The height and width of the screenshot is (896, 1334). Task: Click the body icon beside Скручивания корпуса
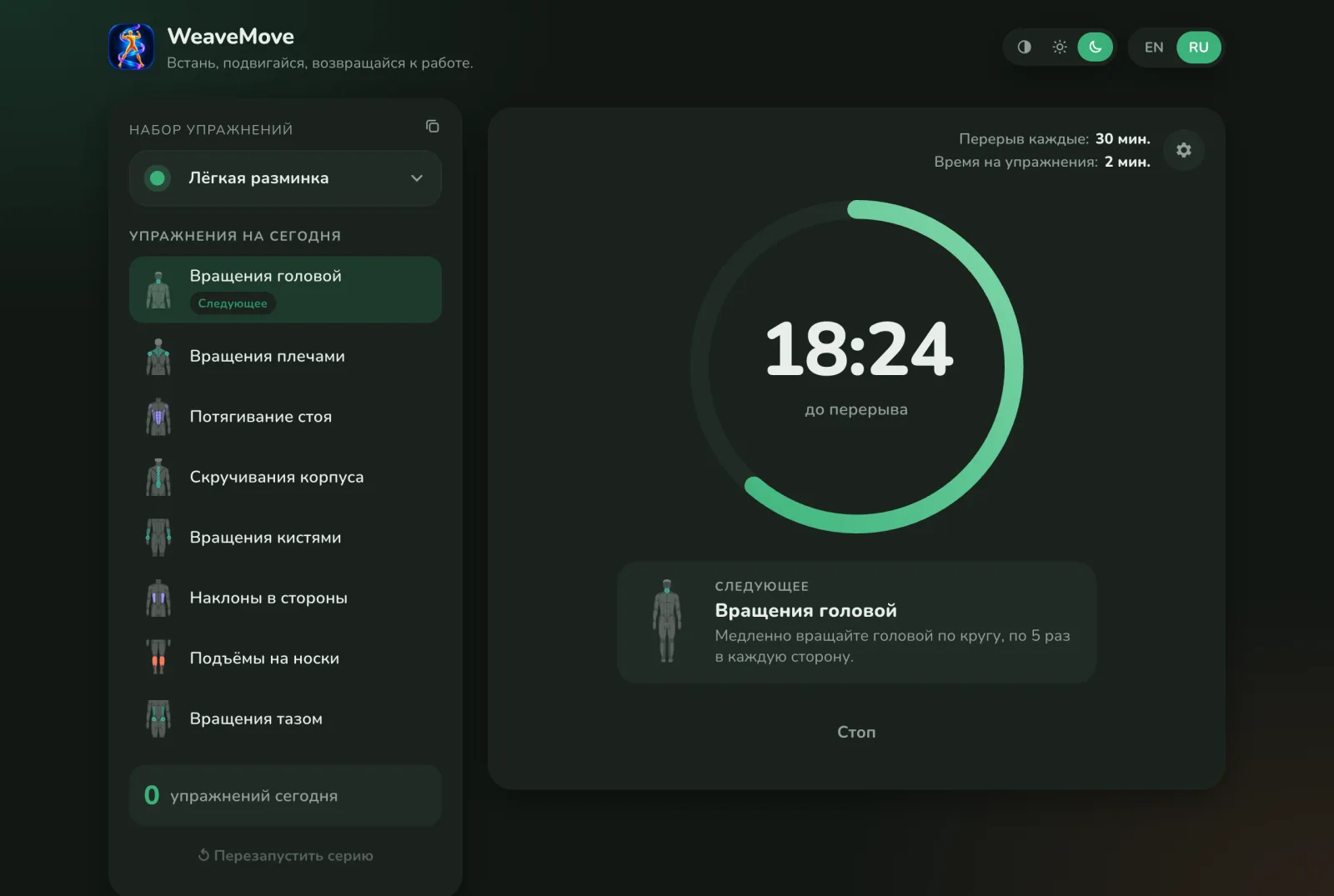(x=158, y=478)
